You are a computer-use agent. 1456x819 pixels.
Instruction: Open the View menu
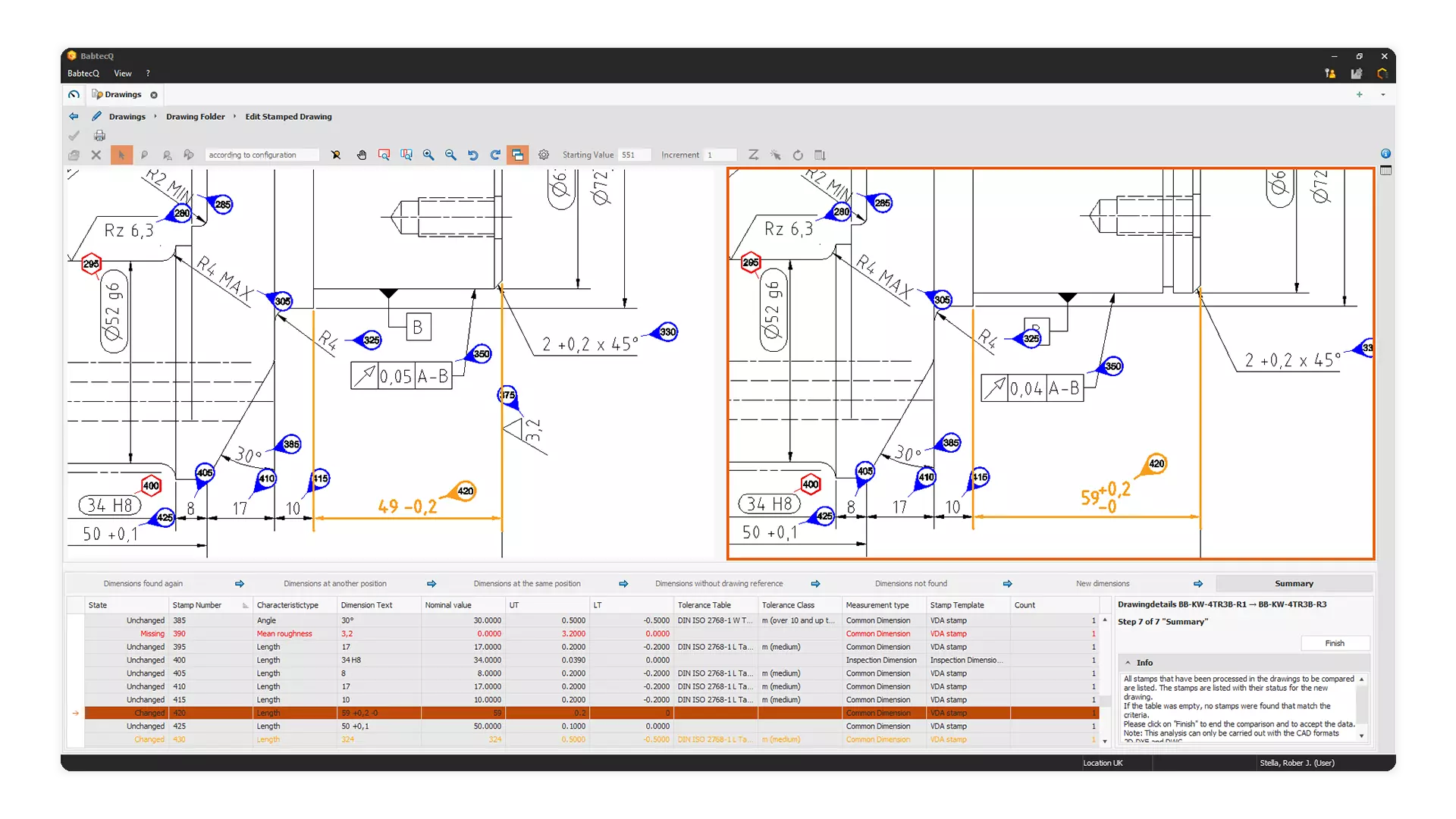123,74
